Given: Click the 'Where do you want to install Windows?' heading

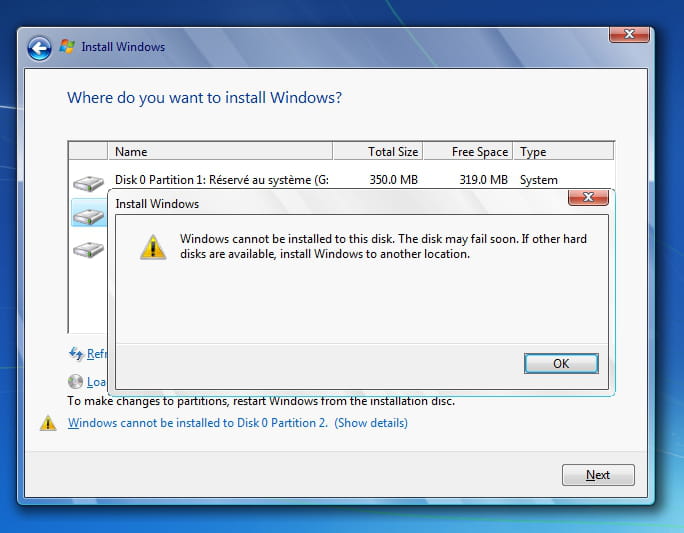Looking at the screenshot, I should pyautogui.click(x=205, y=97).
